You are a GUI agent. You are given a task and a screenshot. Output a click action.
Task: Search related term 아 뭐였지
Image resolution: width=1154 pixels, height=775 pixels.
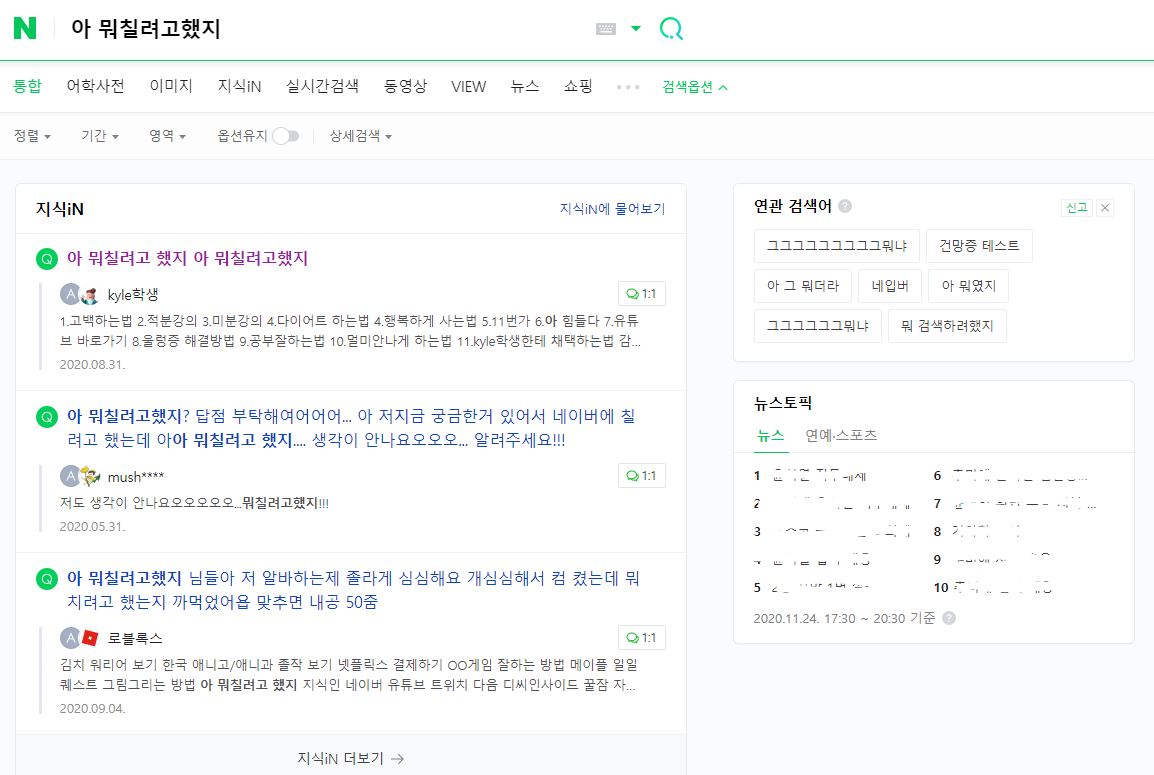(x=969, y=286)
